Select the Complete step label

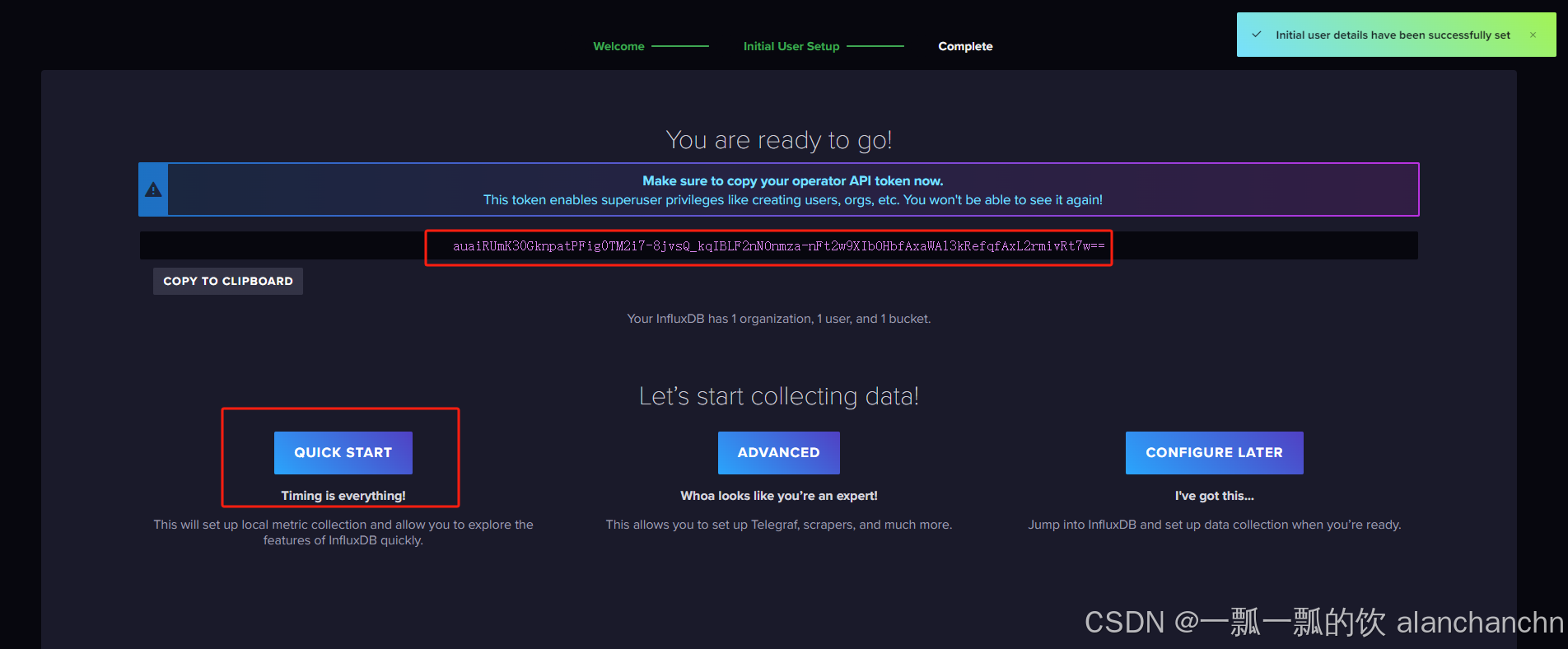(965, 46)
